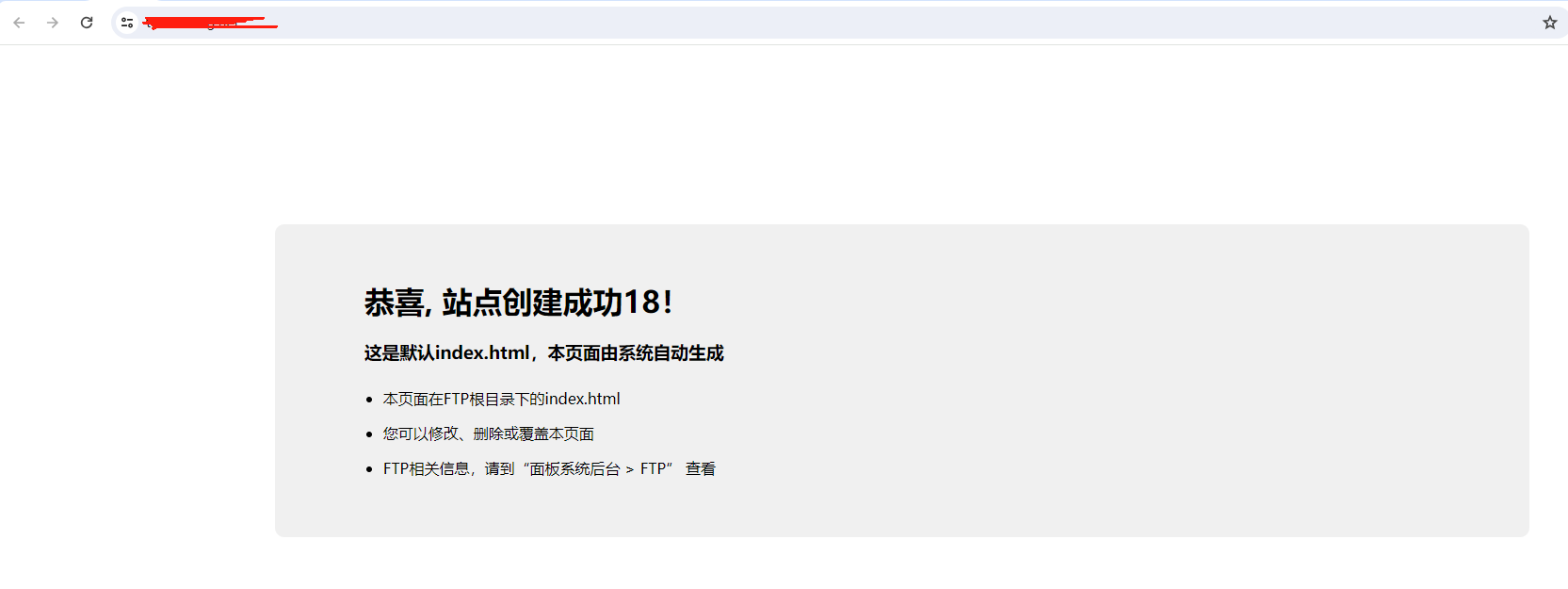This screenshot has width=1568, height=589.
Task: Click the red-redacted URL text
Action: point(210,23)
